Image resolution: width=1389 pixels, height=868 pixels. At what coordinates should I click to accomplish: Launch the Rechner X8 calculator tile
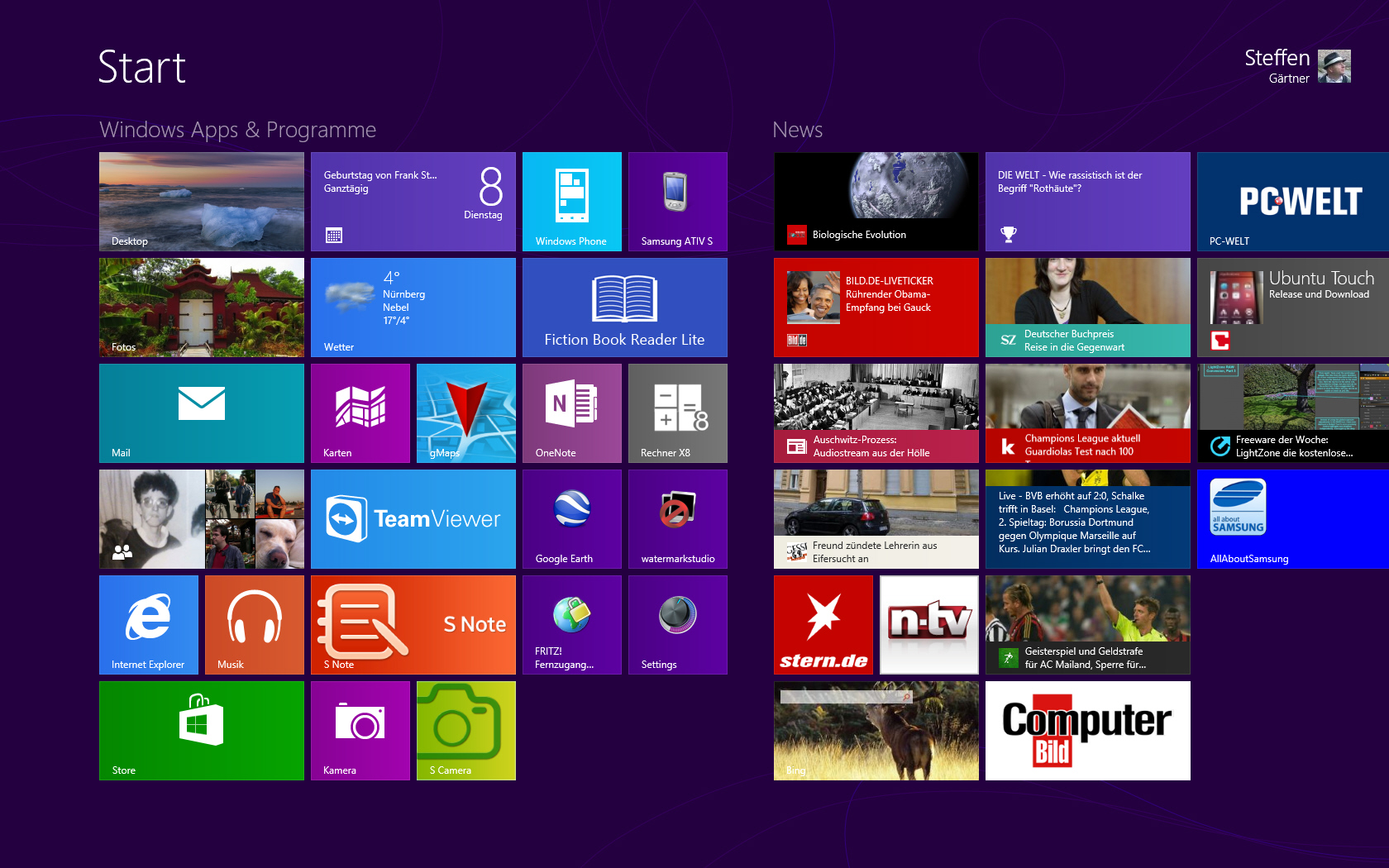pyautogui.click(x=678, y=413)
